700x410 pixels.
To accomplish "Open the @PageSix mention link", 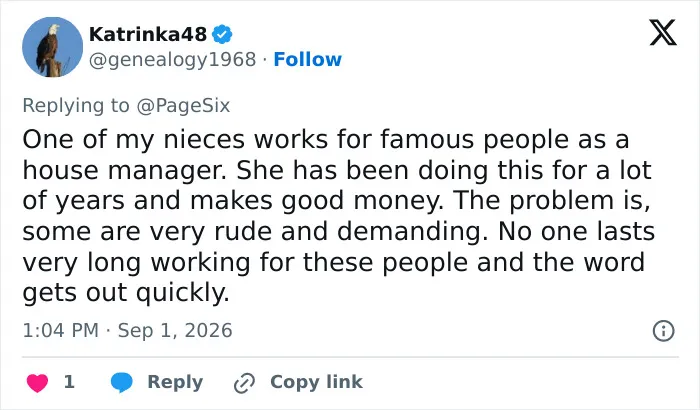I will click(x=183, y=106).
